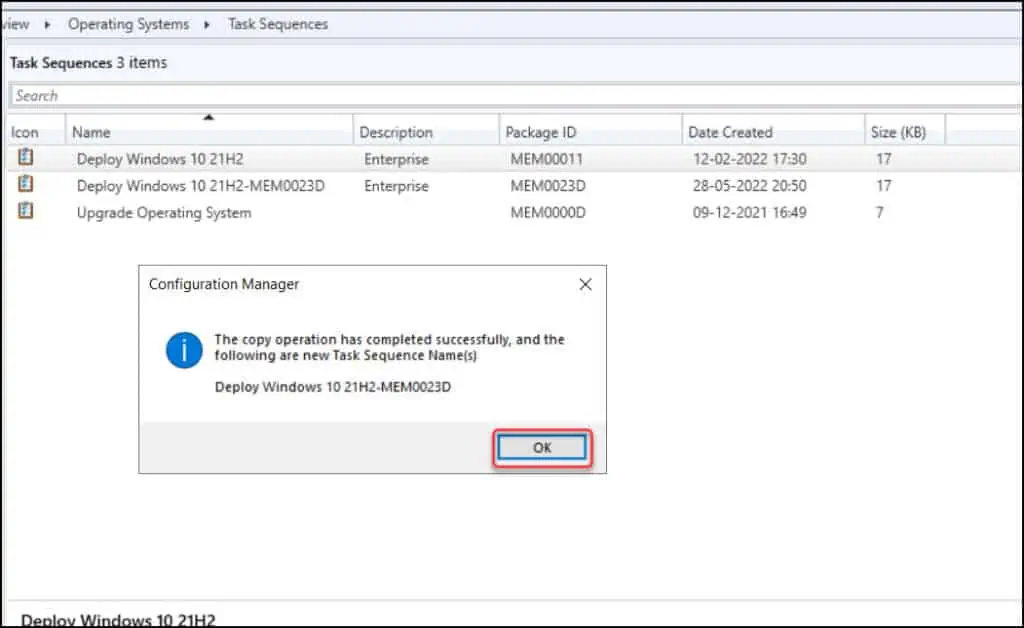Viewport: 1024px width, 628px height.
Task: Close the Configuration Manager dialog
Action: 585,285
